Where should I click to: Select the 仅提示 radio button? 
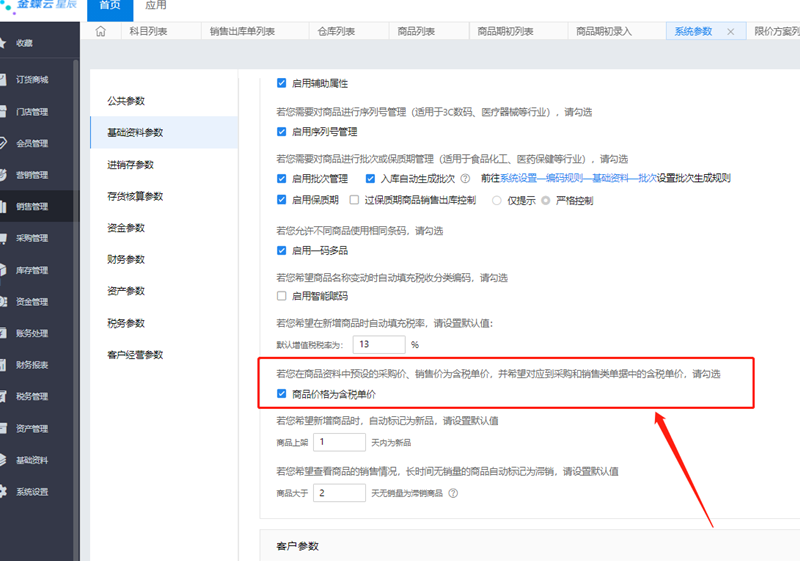pyautogui.click(x=497, y=200)
